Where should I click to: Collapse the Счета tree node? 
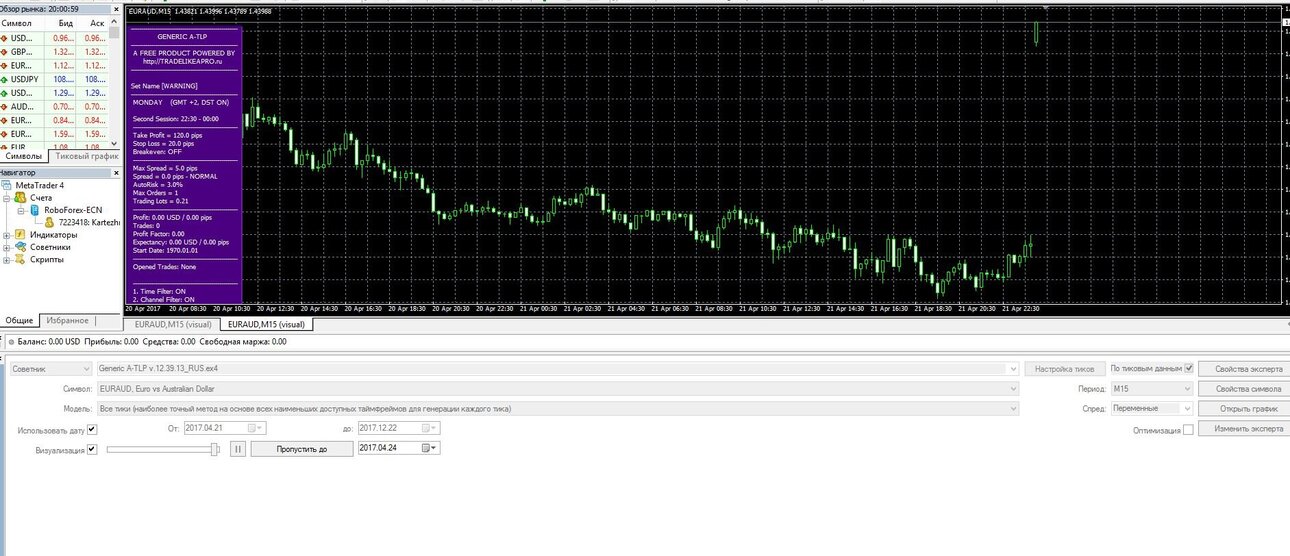(7, 198)
